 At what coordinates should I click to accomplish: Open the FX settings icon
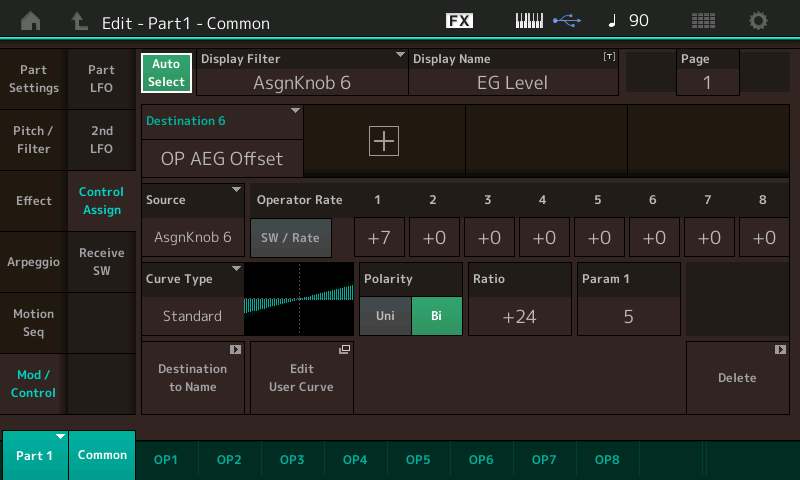click(x=459, y=21)
